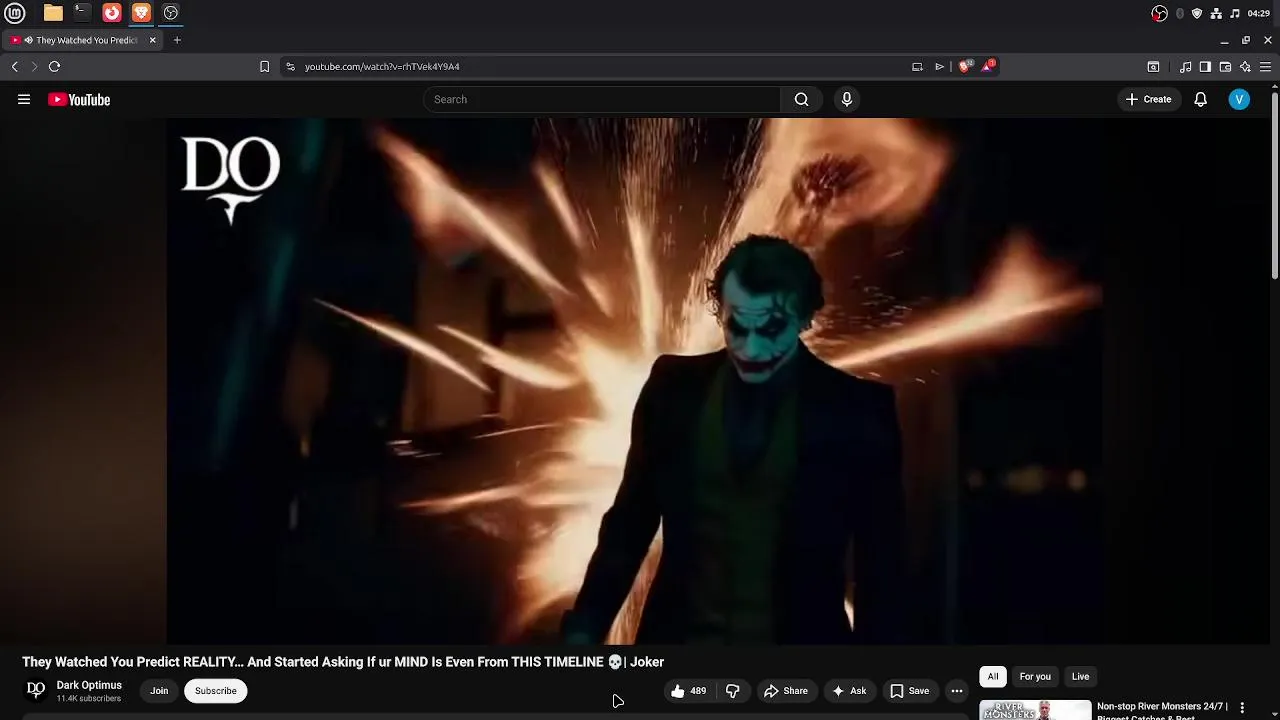Open new tab with plus button
This screenshot has height=720, width=1280.
[177, 40]
